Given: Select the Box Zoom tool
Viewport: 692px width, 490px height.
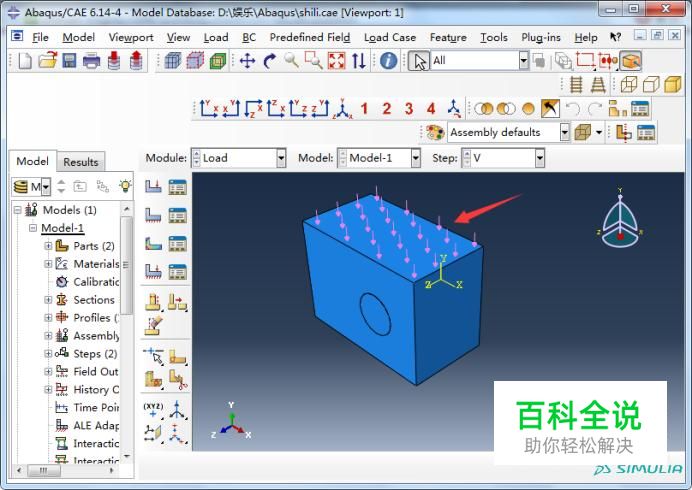Looking at the screenshot, I should [314, 60].
